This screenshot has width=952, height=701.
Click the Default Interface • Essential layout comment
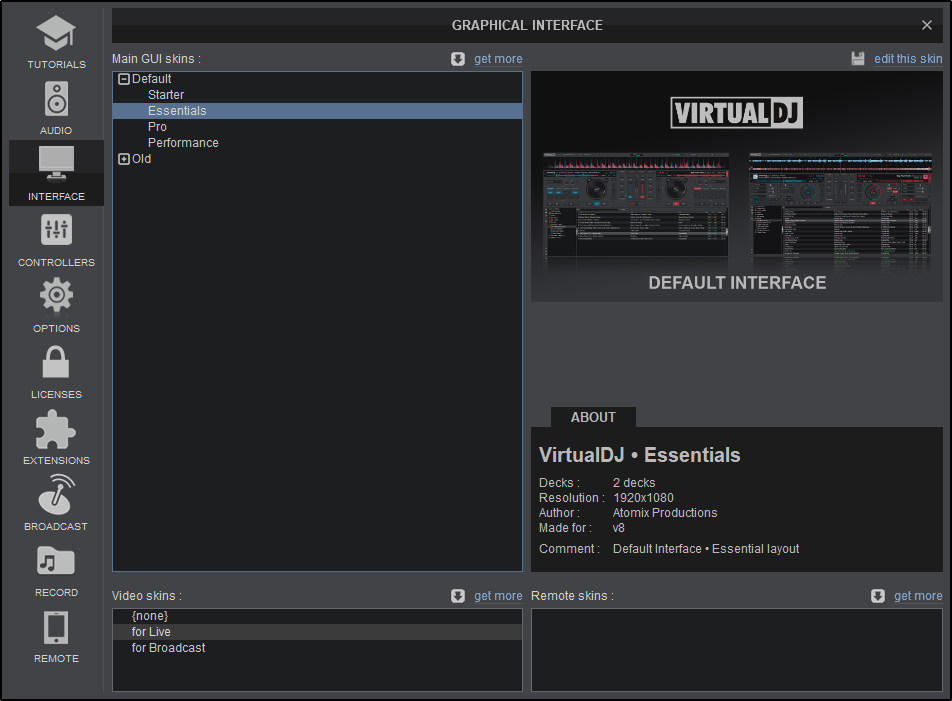point(706,549)
